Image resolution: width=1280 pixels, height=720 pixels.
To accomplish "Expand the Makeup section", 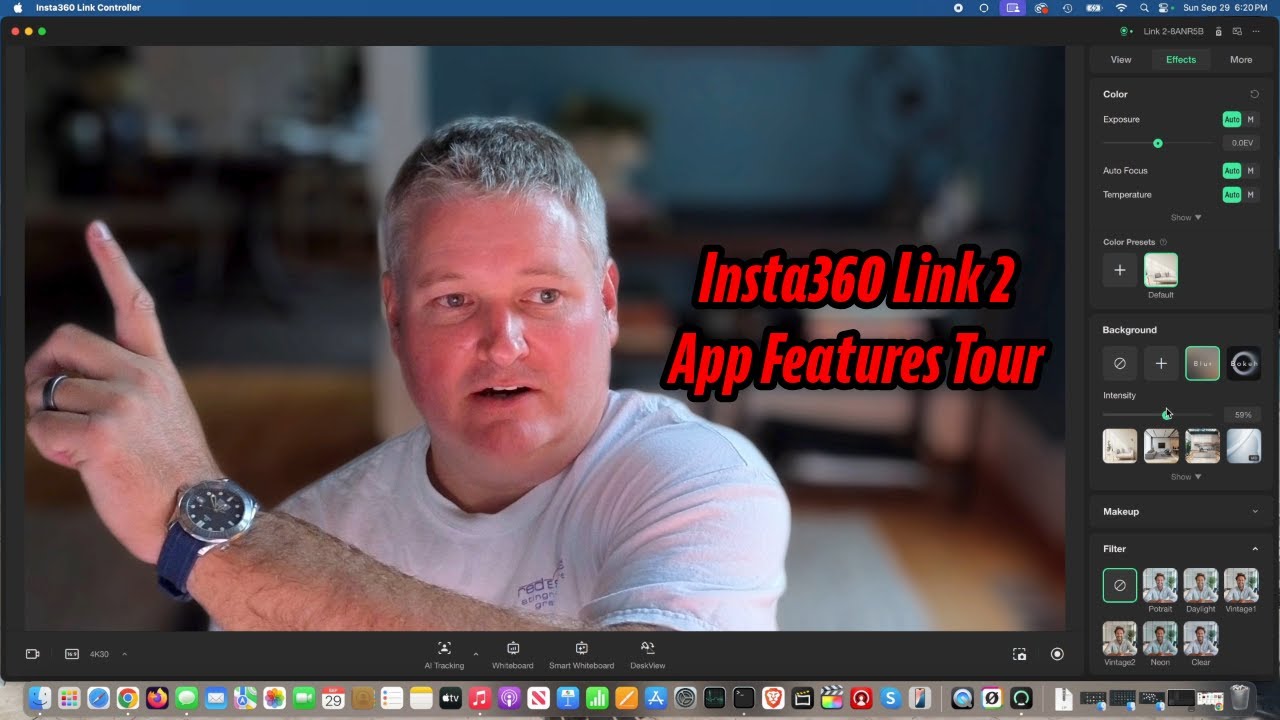I will 1181,511.
